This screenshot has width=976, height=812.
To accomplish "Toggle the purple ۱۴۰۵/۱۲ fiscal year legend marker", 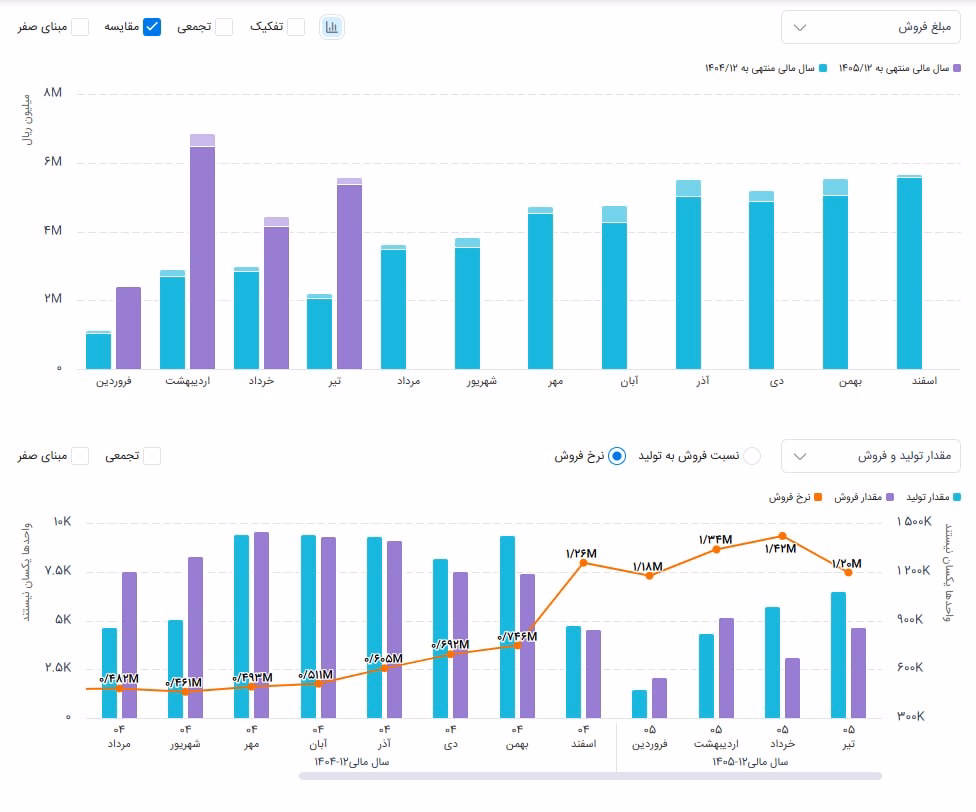I will [957, 68].
